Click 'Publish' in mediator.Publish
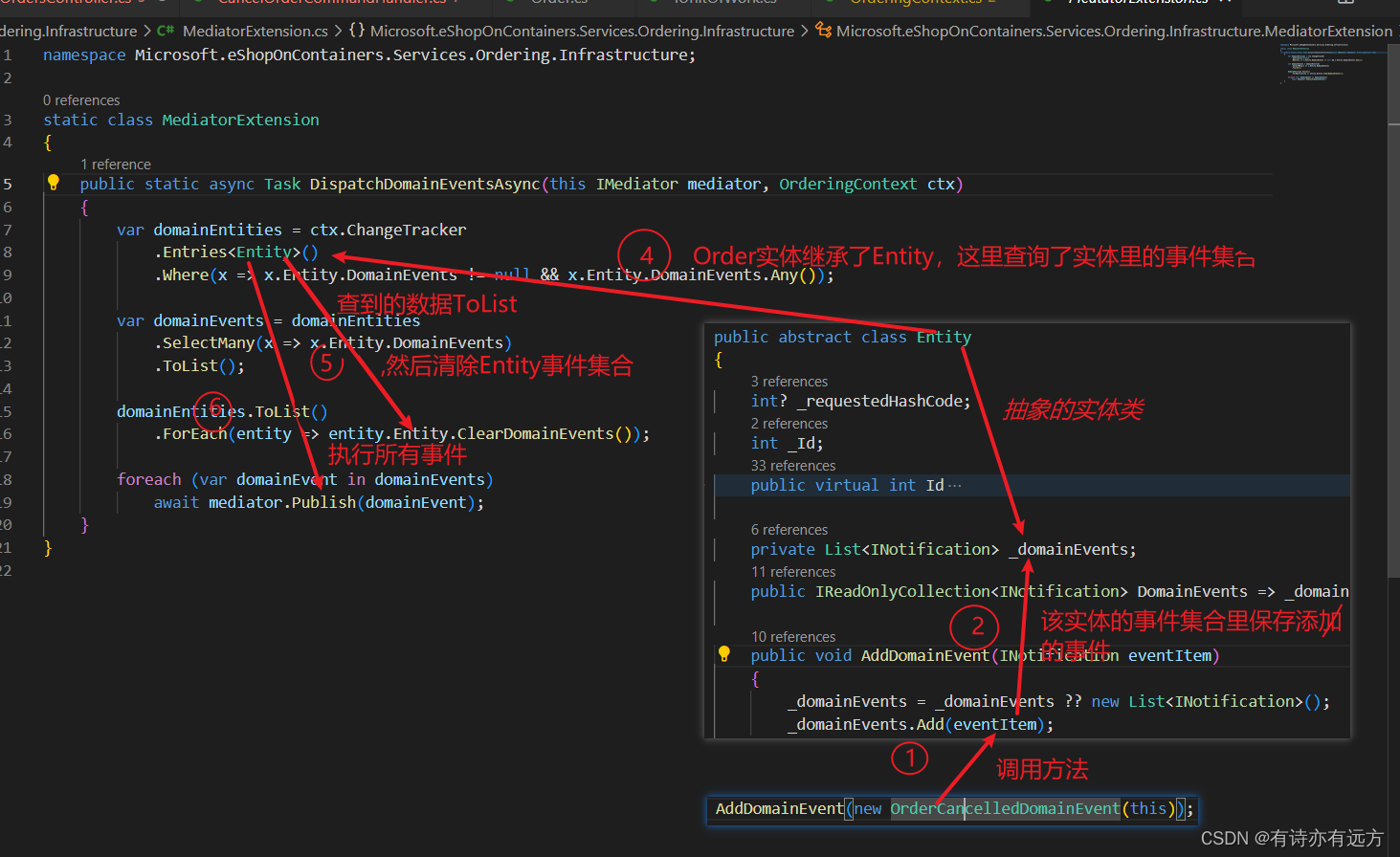 [x=323, y=502]
